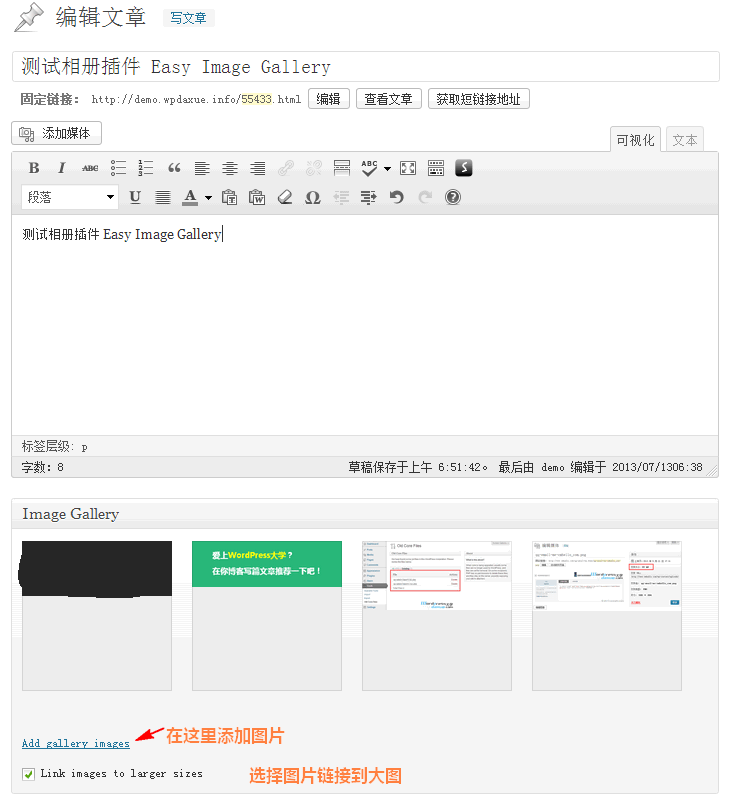
Task: Insert a numbered list
Action: point(146,168)
